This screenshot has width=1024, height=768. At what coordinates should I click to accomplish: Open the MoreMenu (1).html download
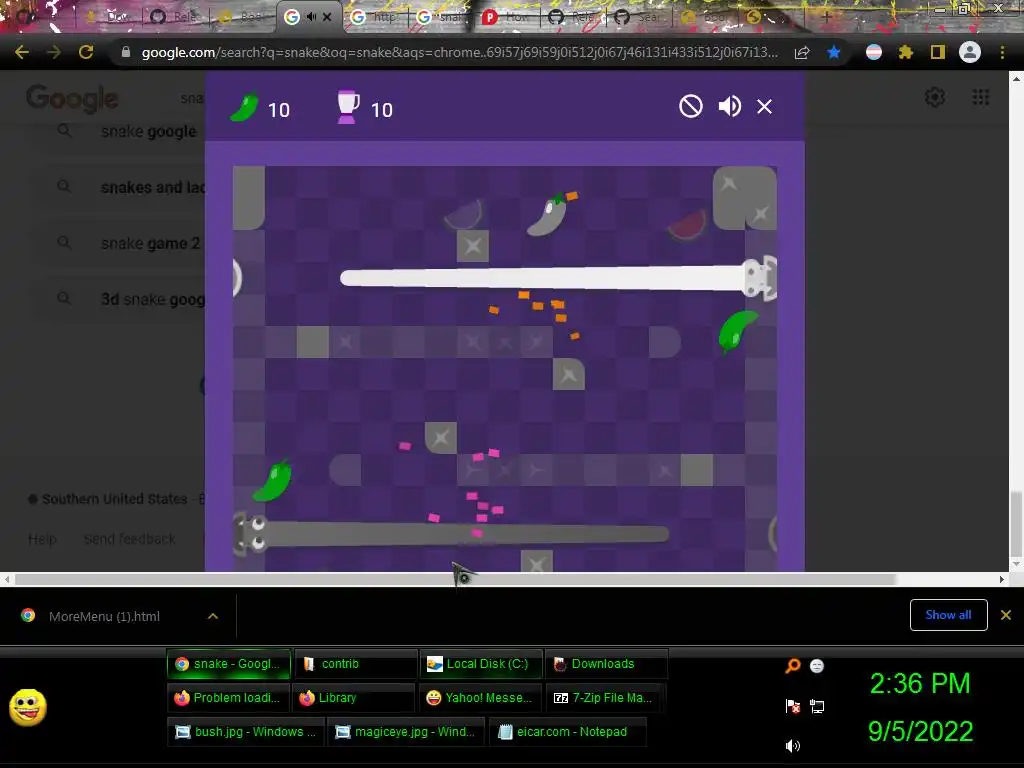[103, 616]
